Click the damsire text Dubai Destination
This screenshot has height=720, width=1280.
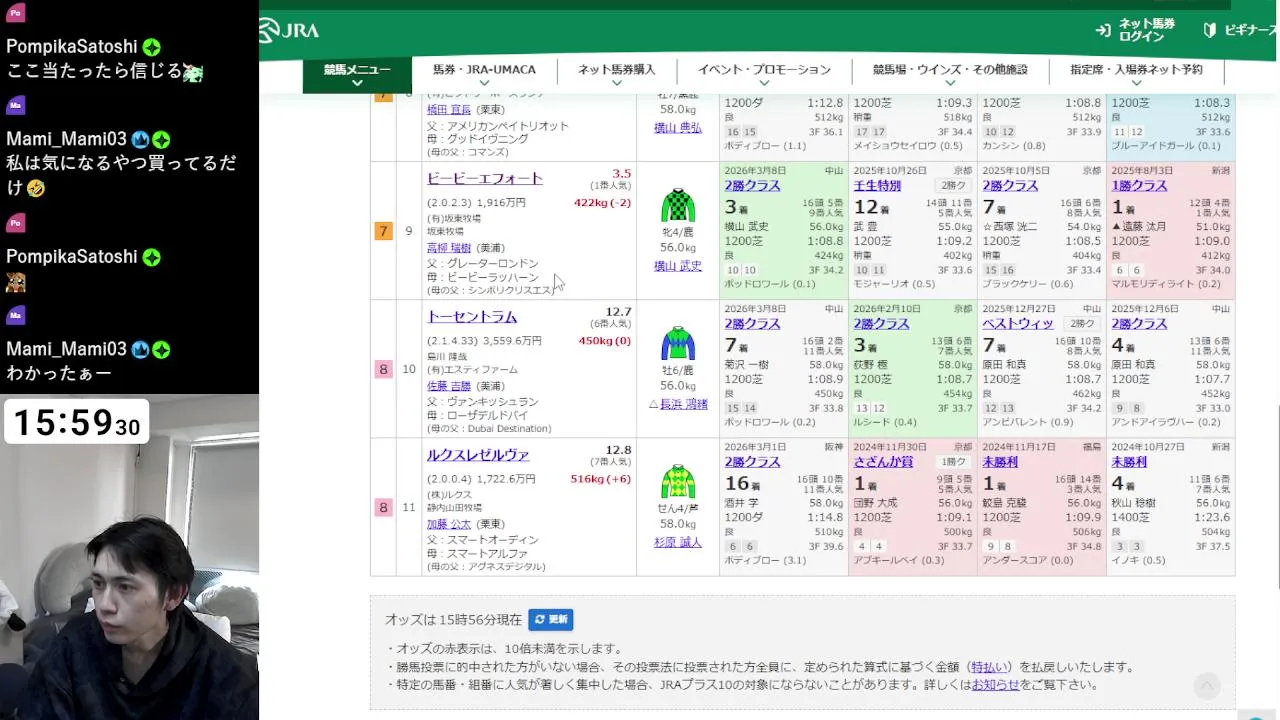point(508,428)
